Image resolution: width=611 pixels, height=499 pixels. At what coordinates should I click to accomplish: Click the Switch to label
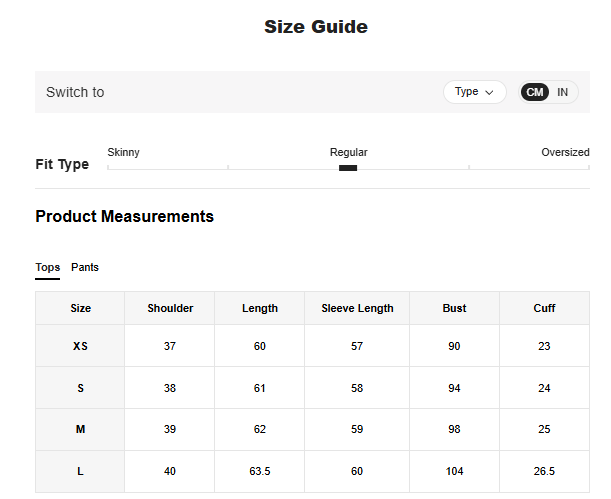[x=75, y=92]
